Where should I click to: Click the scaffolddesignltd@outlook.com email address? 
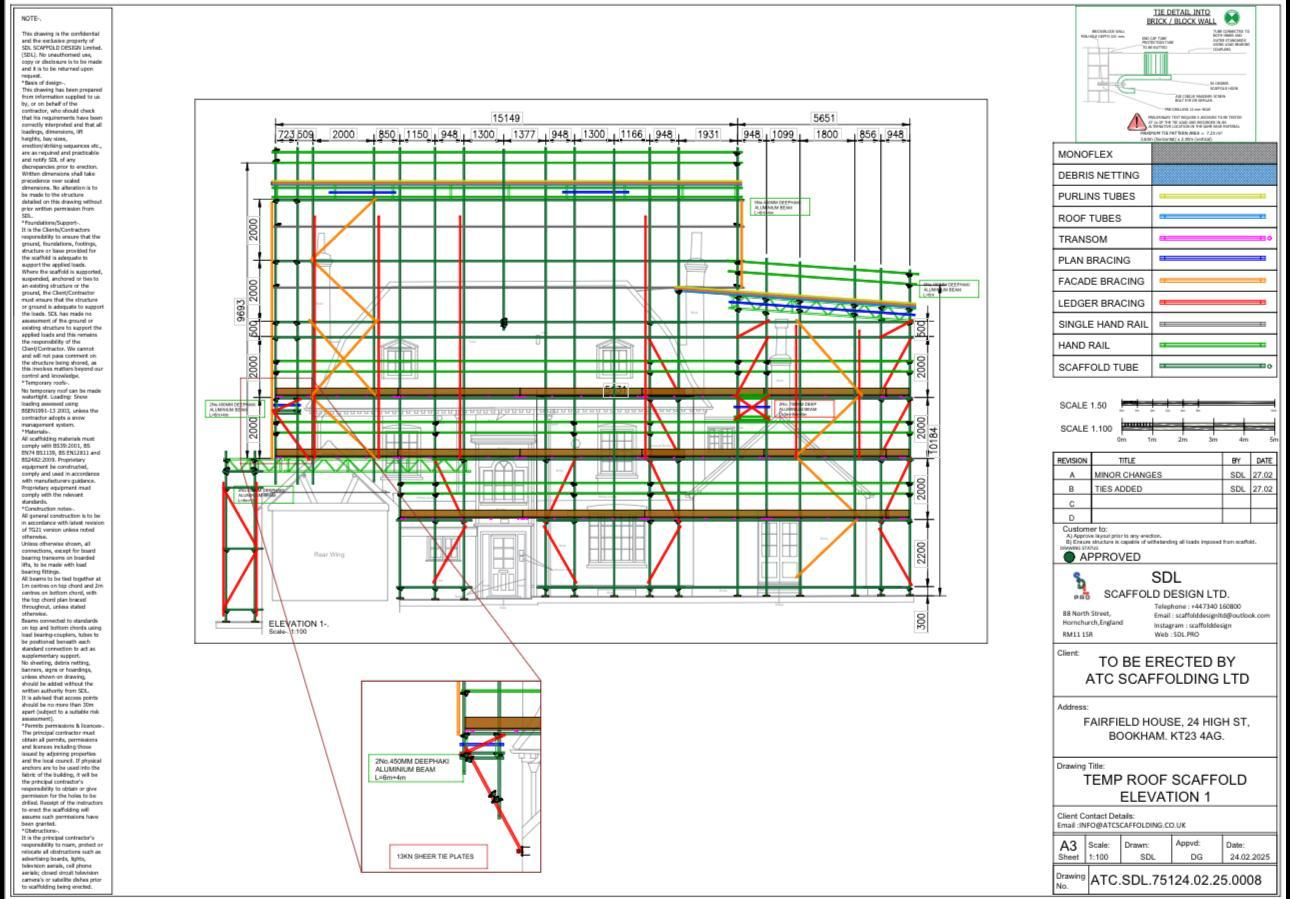[1222, 615]
